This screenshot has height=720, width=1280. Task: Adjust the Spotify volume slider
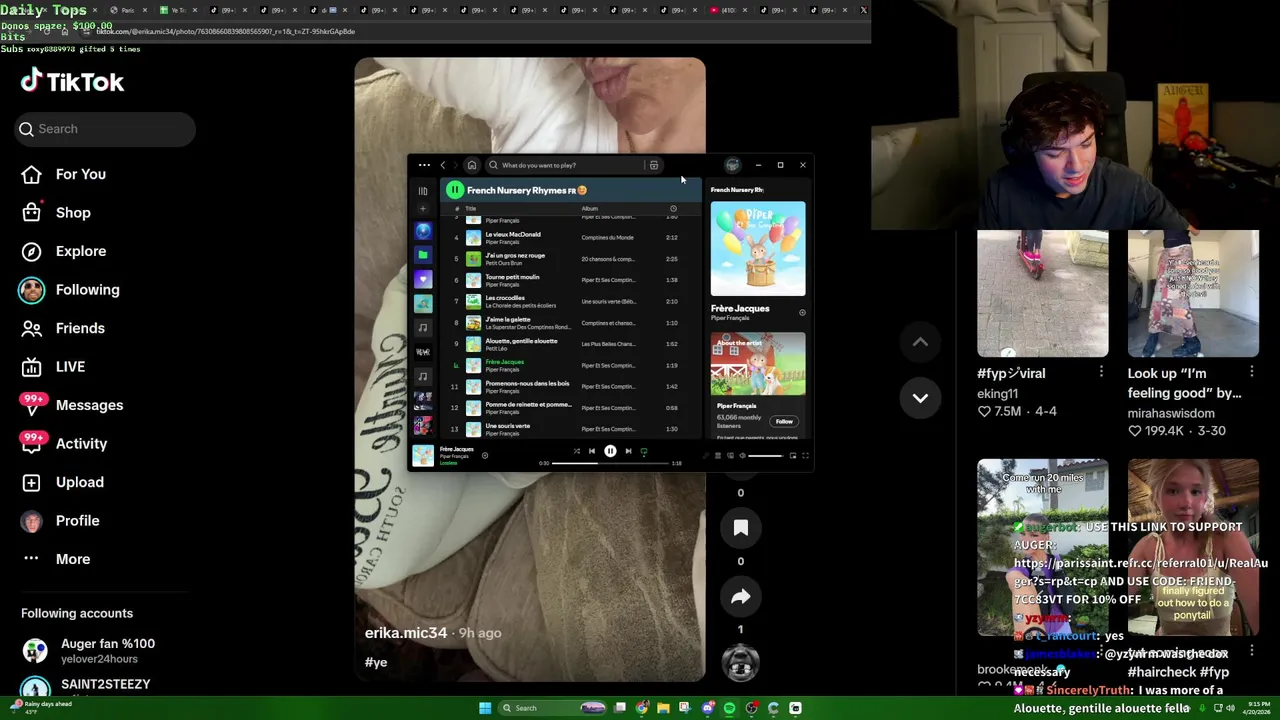[x=765, y=456]
